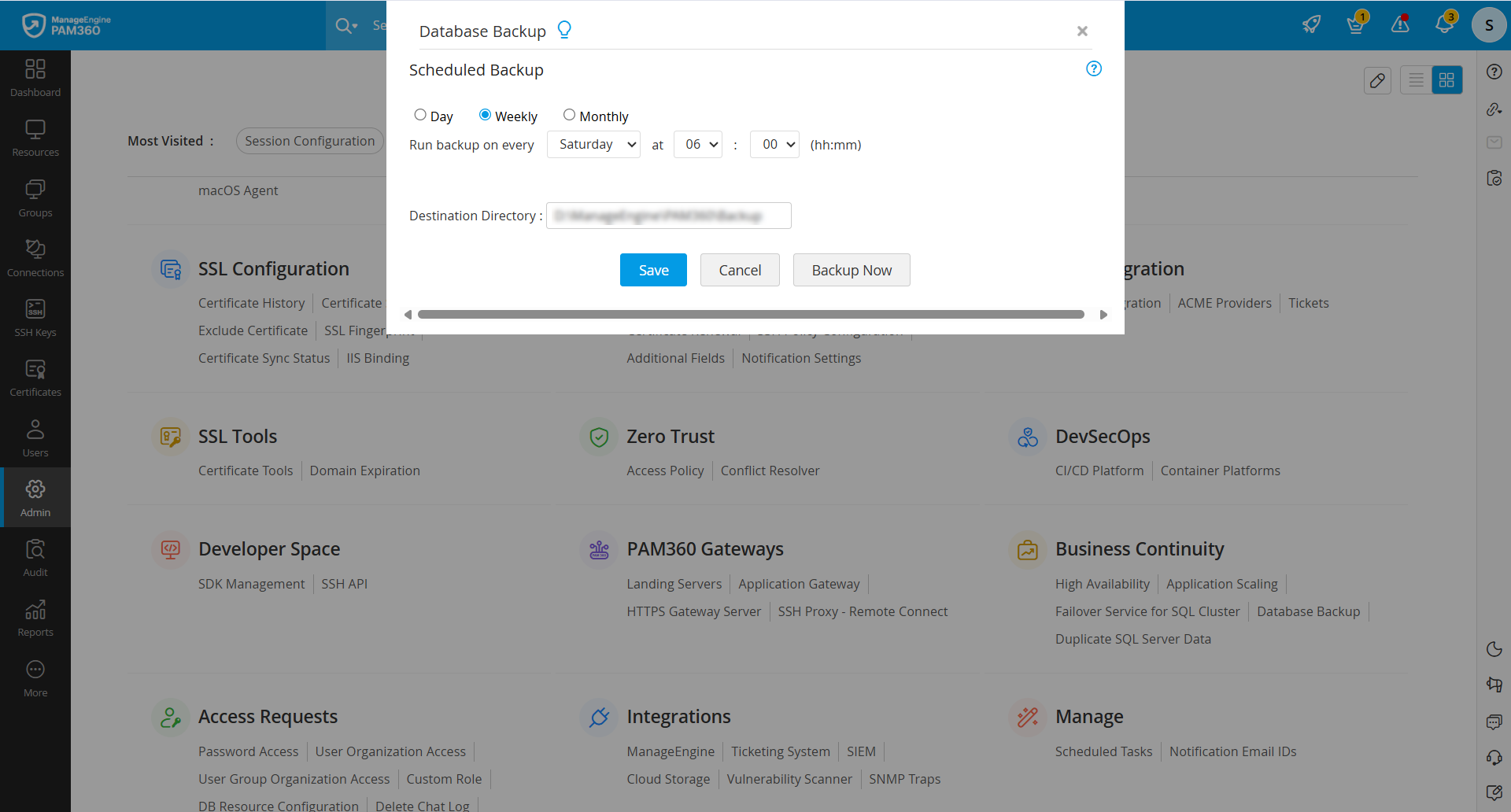Open the Saturday weekday dropdown
Image resolution: width=1511 pixels, height=812 pixels.
coord(593,145)
